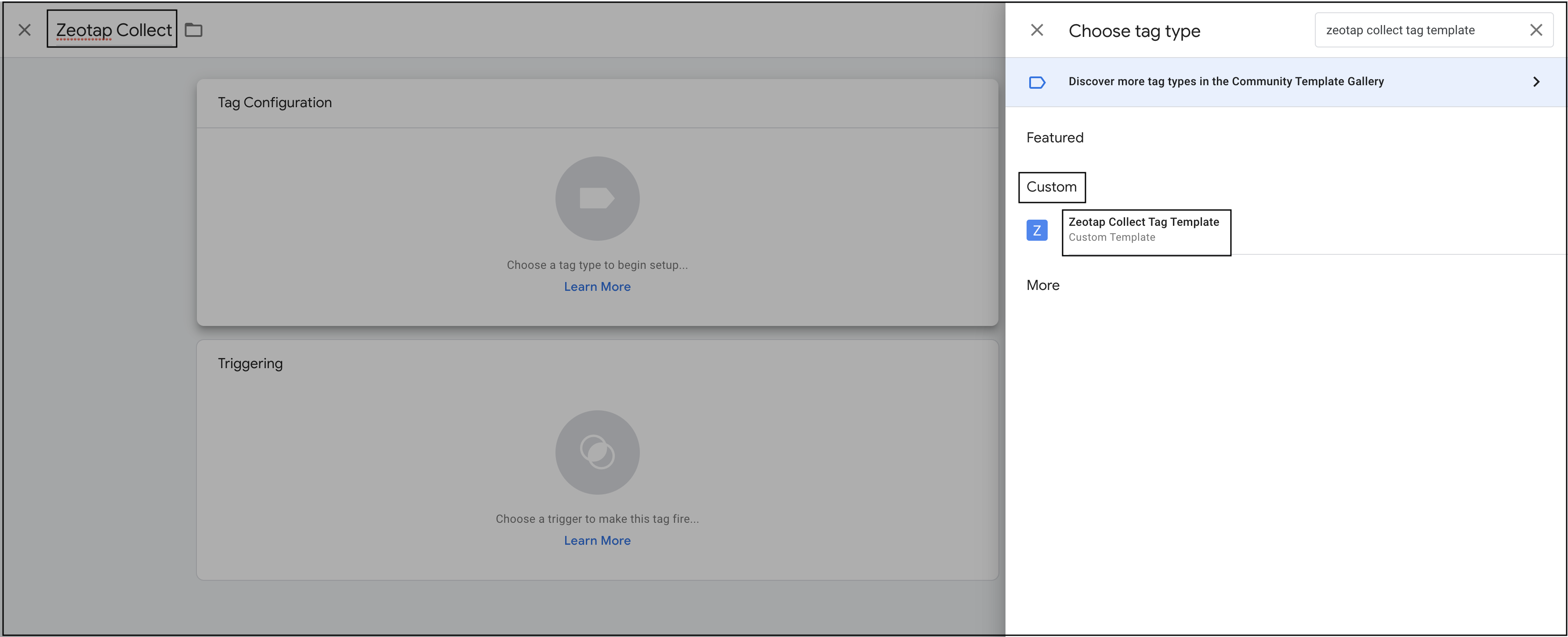The width and height of the screenshot is (1568, 637).
Task: Click the gray tag configuration circle icon
Action: pyautogui.click(x=596, y=198)
